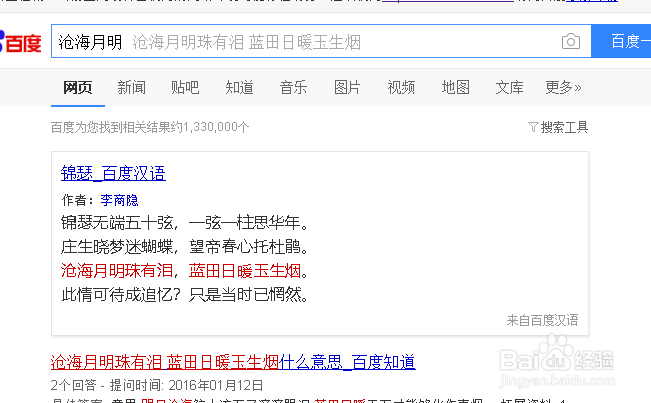Click the camera image-search icon
651x403 pixels.
coord(571,42)
